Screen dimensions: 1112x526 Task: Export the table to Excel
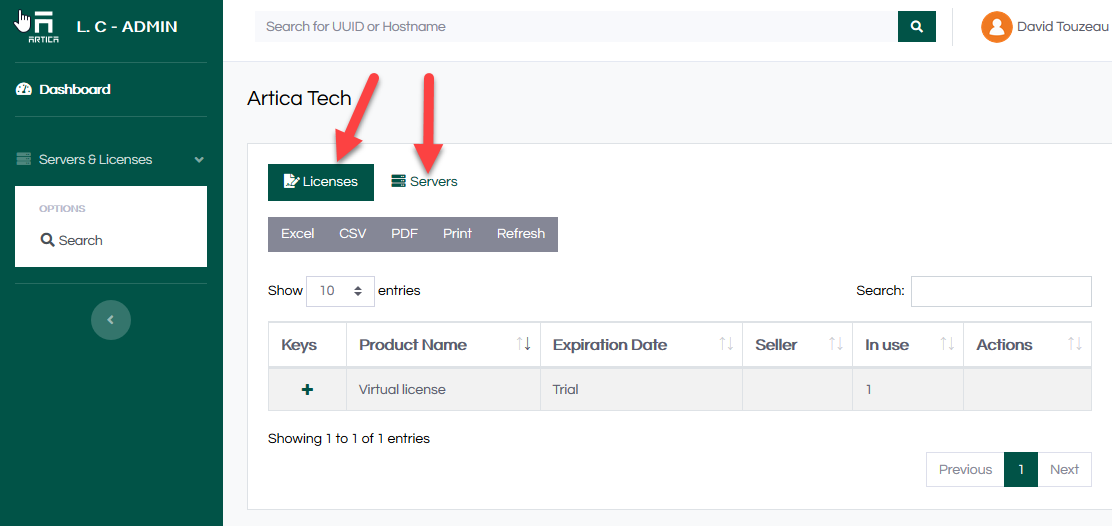point(297,234)
